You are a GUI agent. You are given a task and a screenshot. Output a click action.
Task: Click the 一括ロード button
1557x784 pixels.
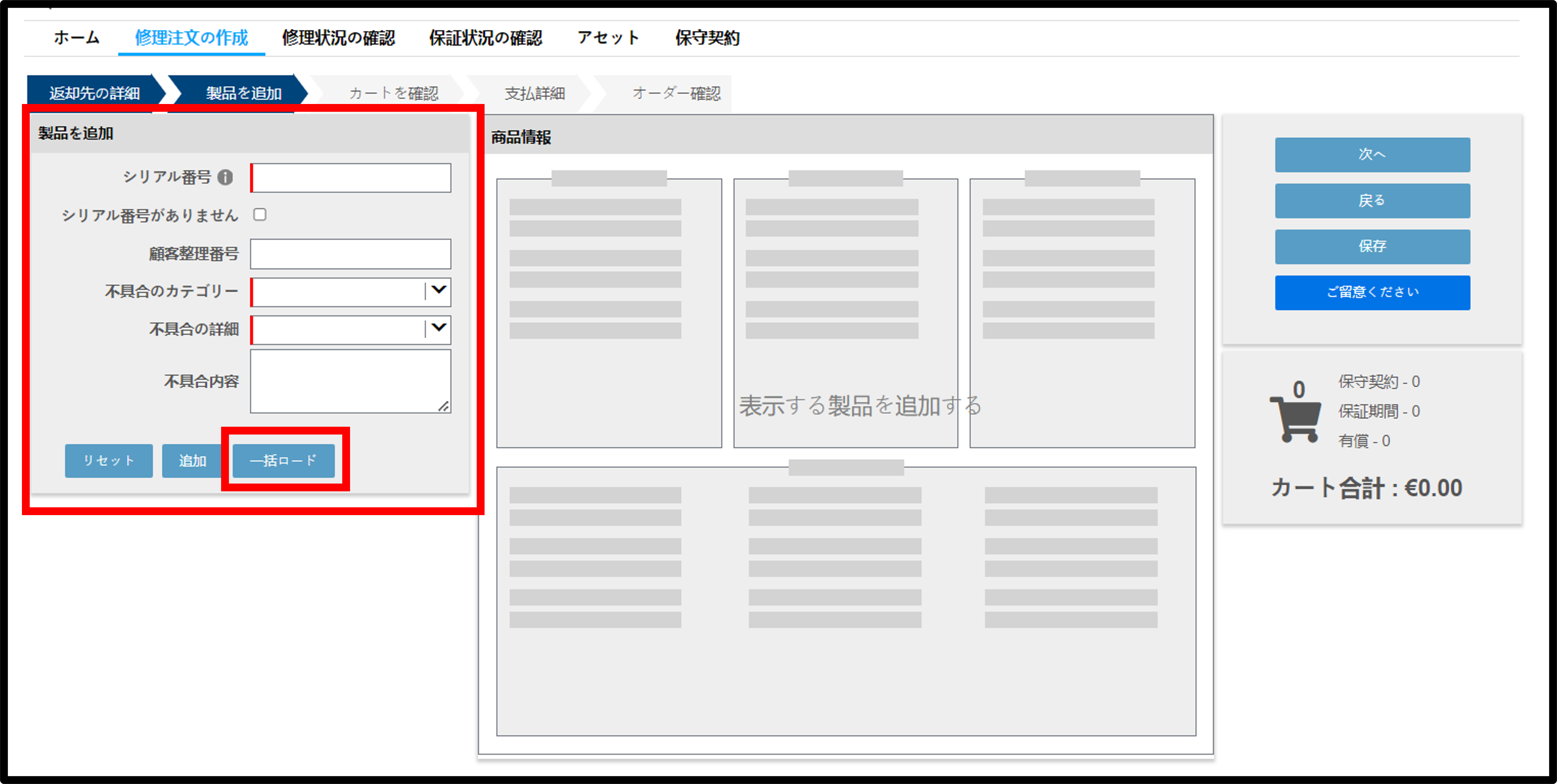pos(284,461)
